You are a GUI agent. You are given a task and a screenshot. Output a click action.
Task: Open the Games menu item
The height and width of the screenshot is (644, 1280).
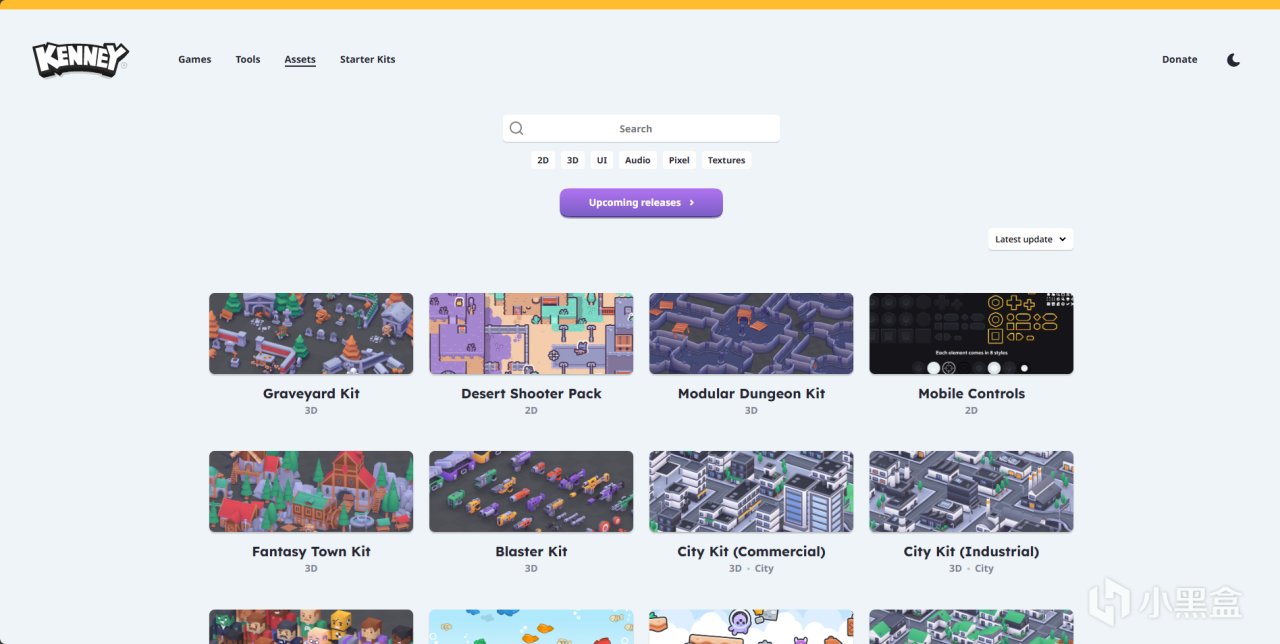pos(195,59)
